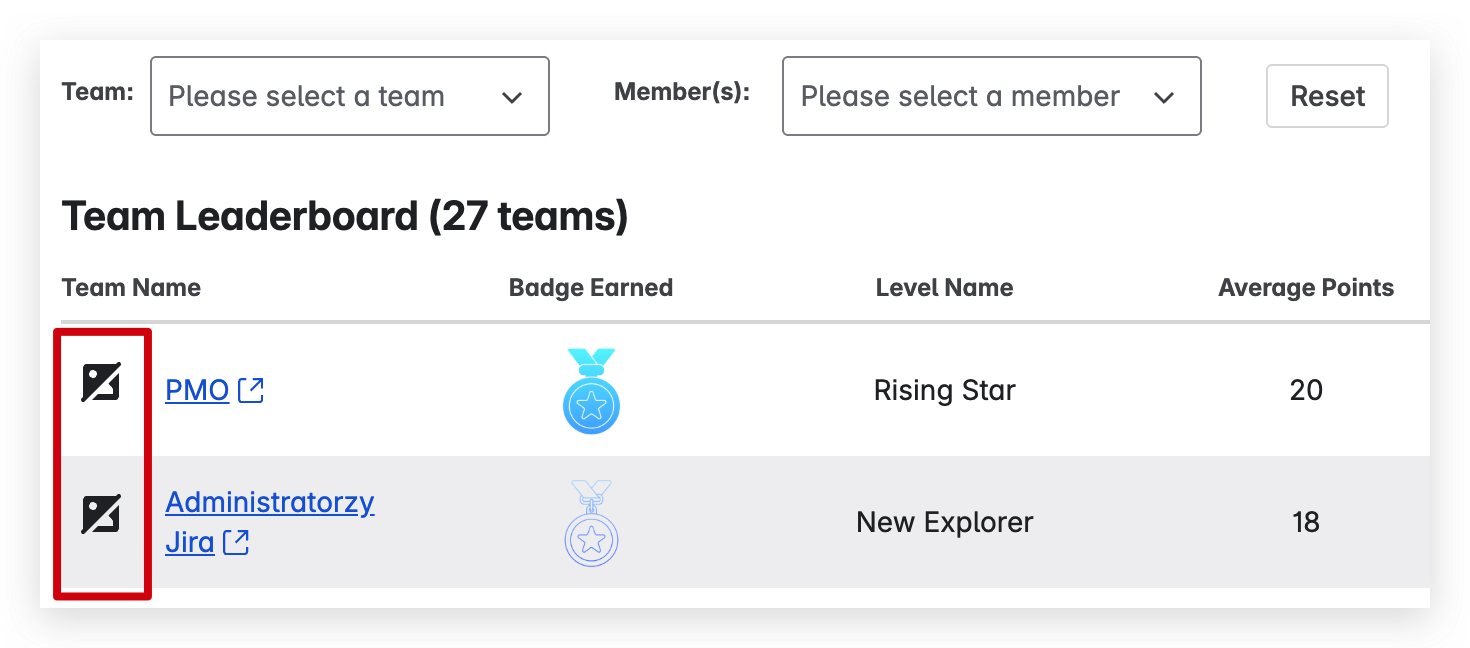
Task: Click the Administratorzy Jira avatar placeholder icon
Action: point(101,514)
